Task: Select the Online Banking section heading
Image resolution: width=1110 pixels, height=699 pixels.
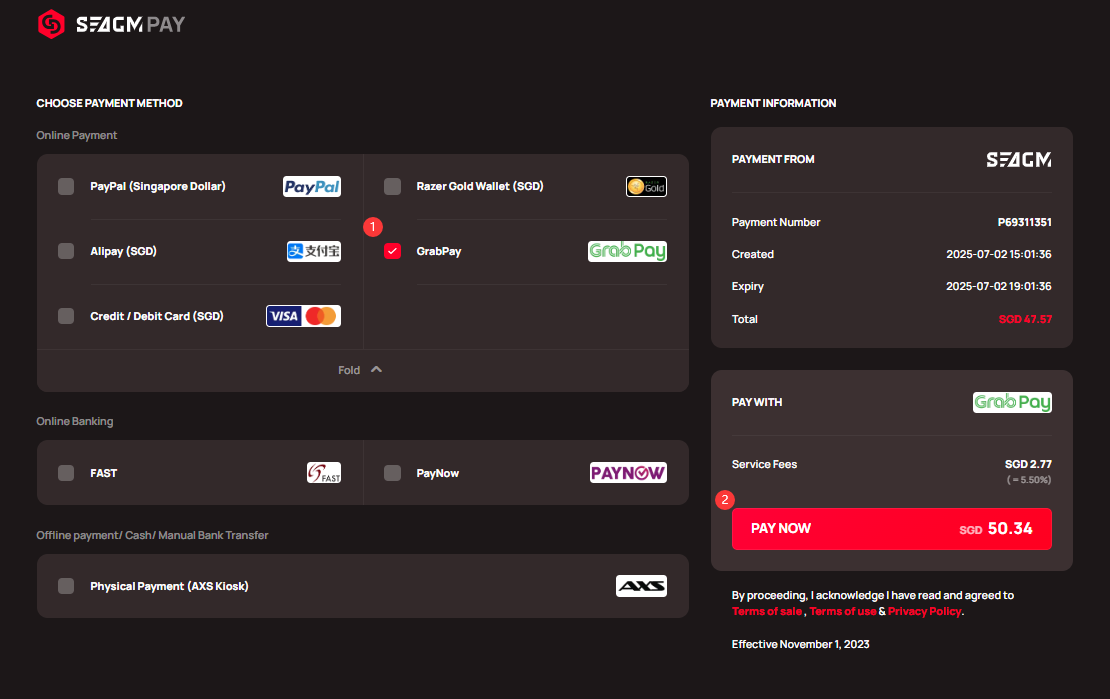Action: (75, 421)
